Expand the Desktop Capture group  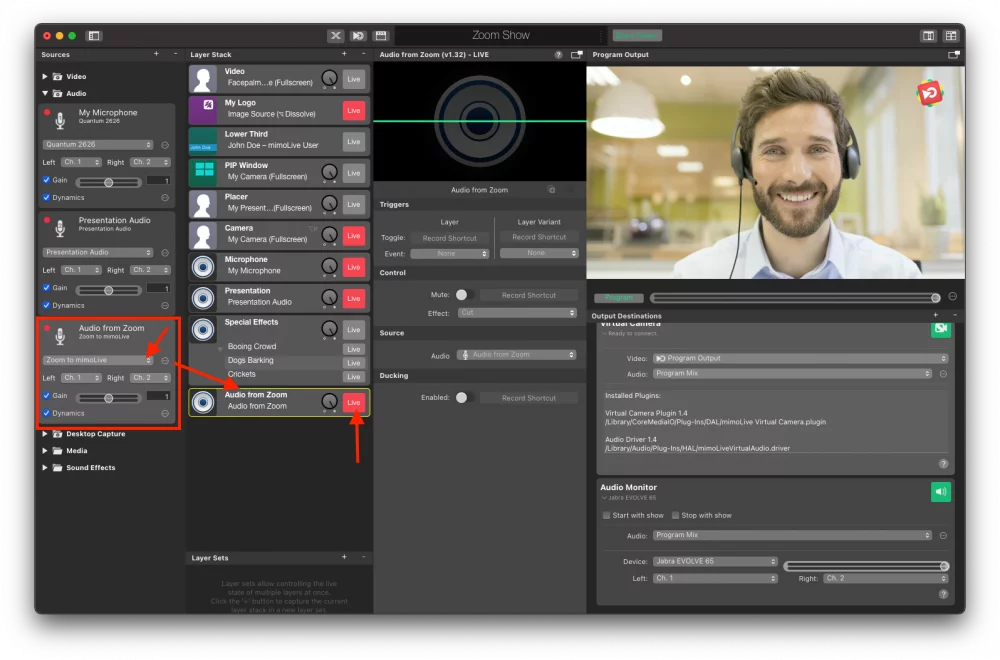45,434
